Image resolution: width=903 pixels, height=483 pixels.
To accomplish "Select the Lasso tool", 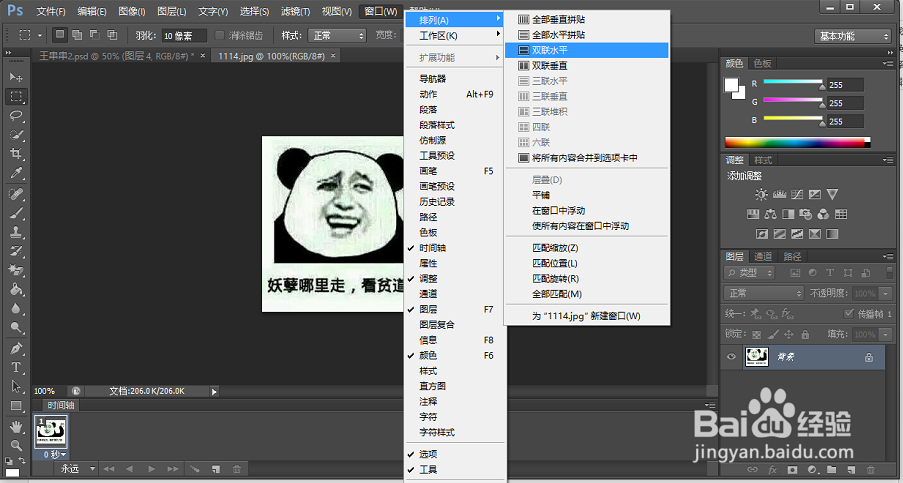I will pos(16,115).
